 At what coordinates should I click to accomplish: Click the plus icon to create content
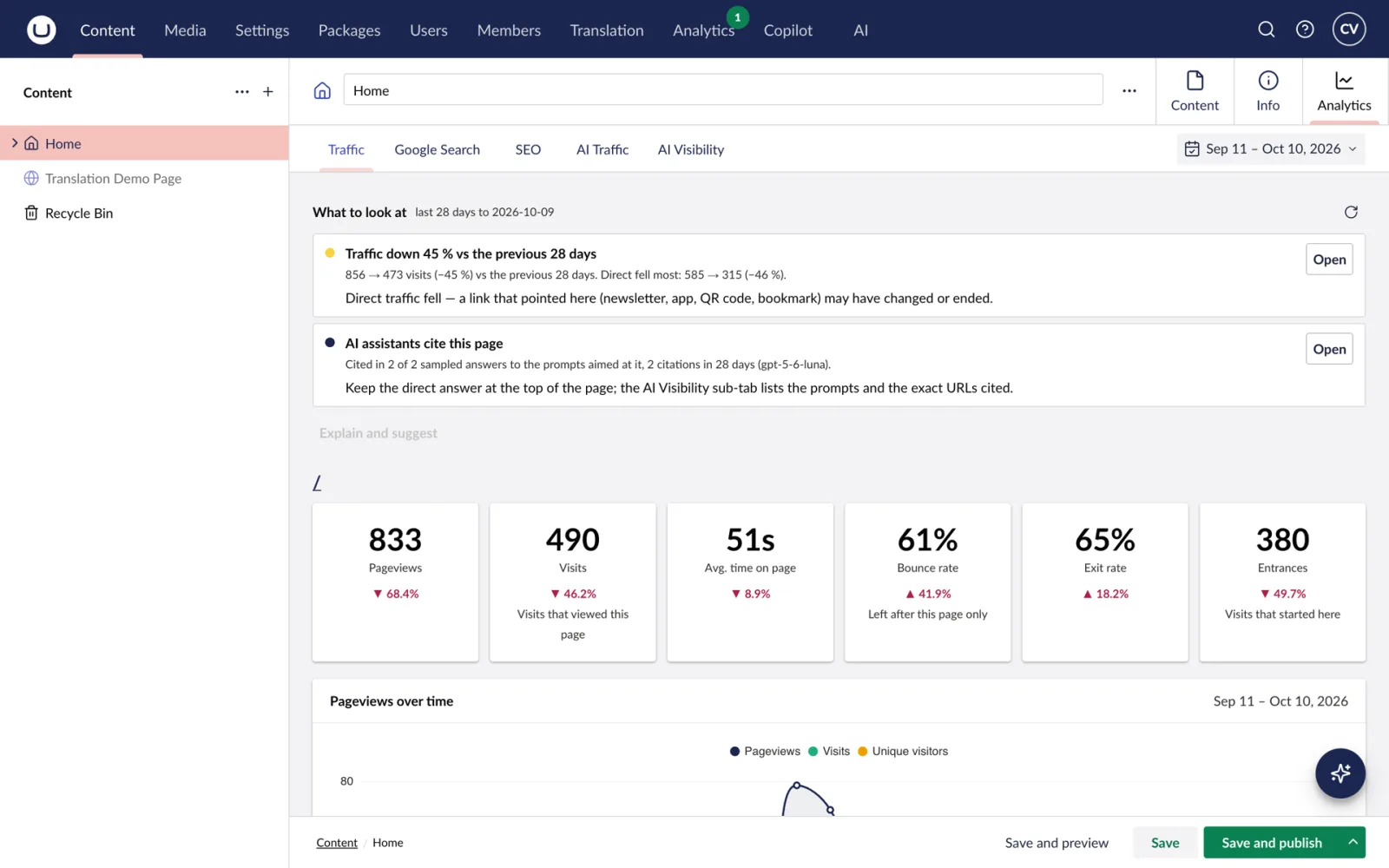(x=268, y=92)
